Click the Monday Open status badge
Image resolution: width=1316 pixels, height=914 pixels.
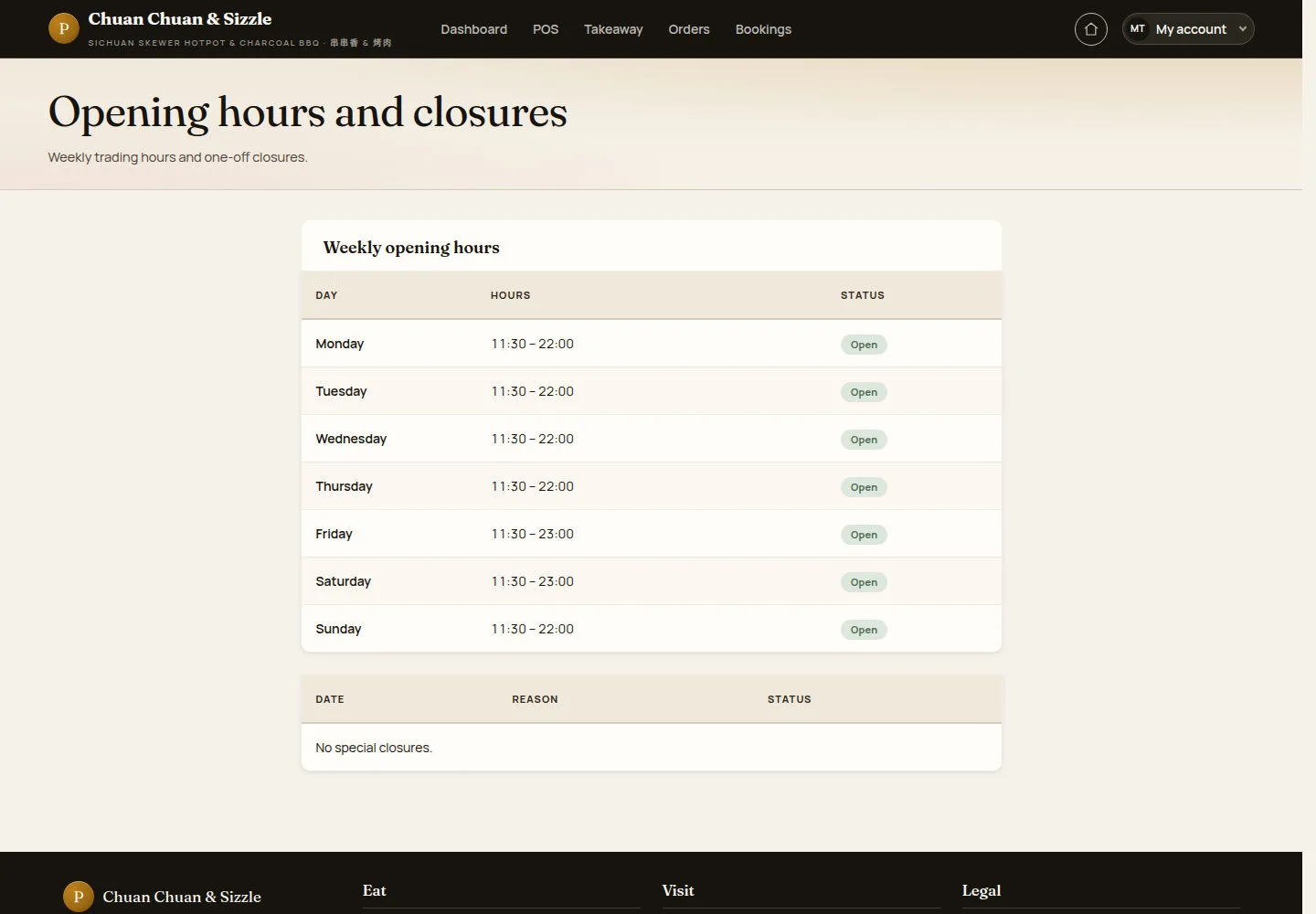[x=864, y=345]
